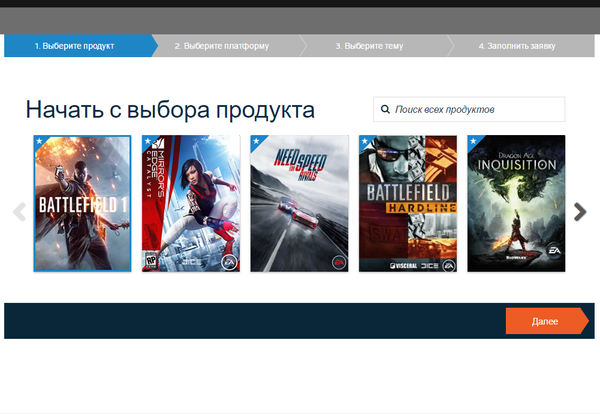Select the Battlefield 1 game cover
600x414 pixels.
click(82, 206)
